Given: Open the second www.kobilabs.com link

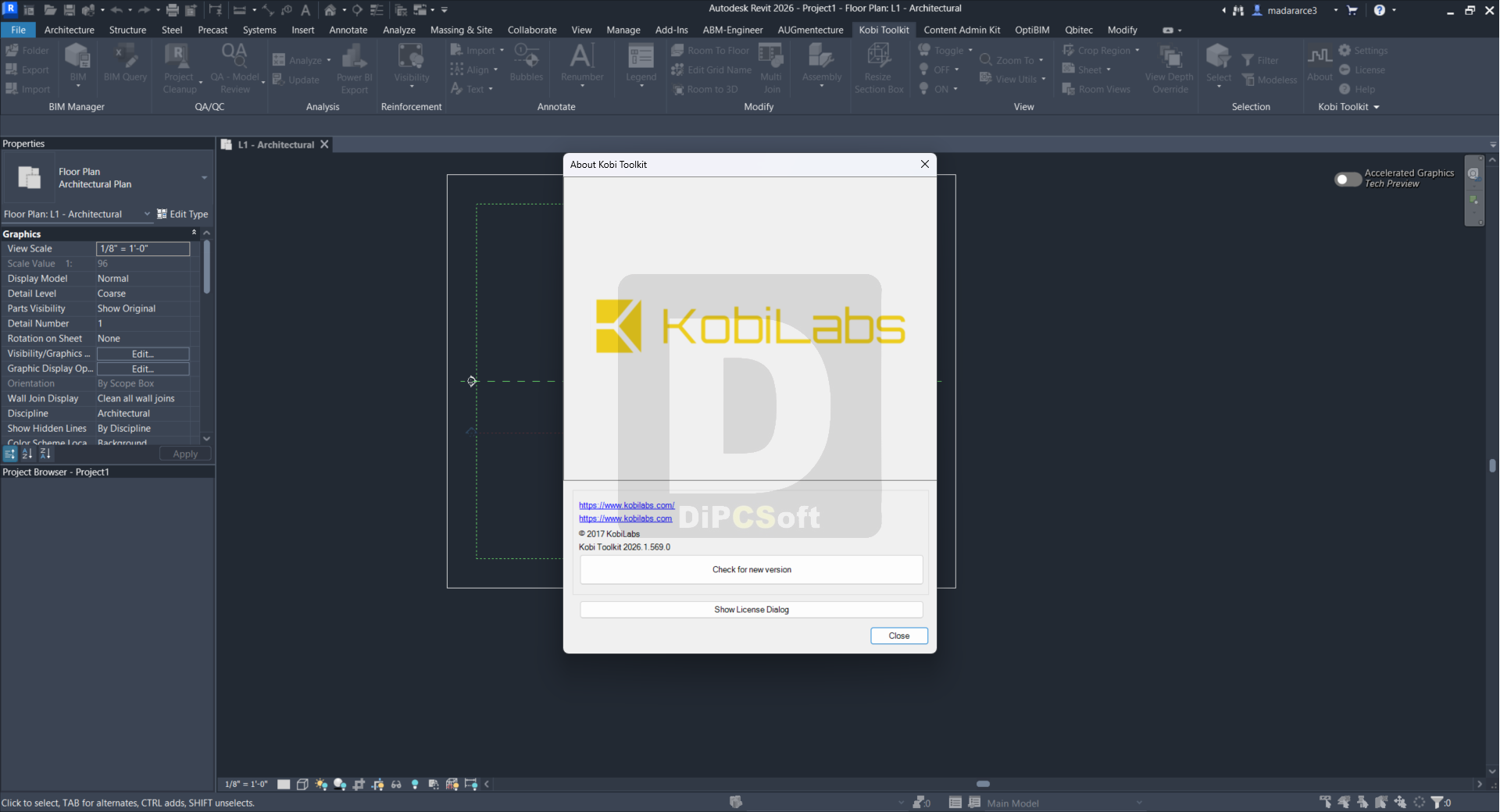Looking at the screenshot, I should point(625,518).
